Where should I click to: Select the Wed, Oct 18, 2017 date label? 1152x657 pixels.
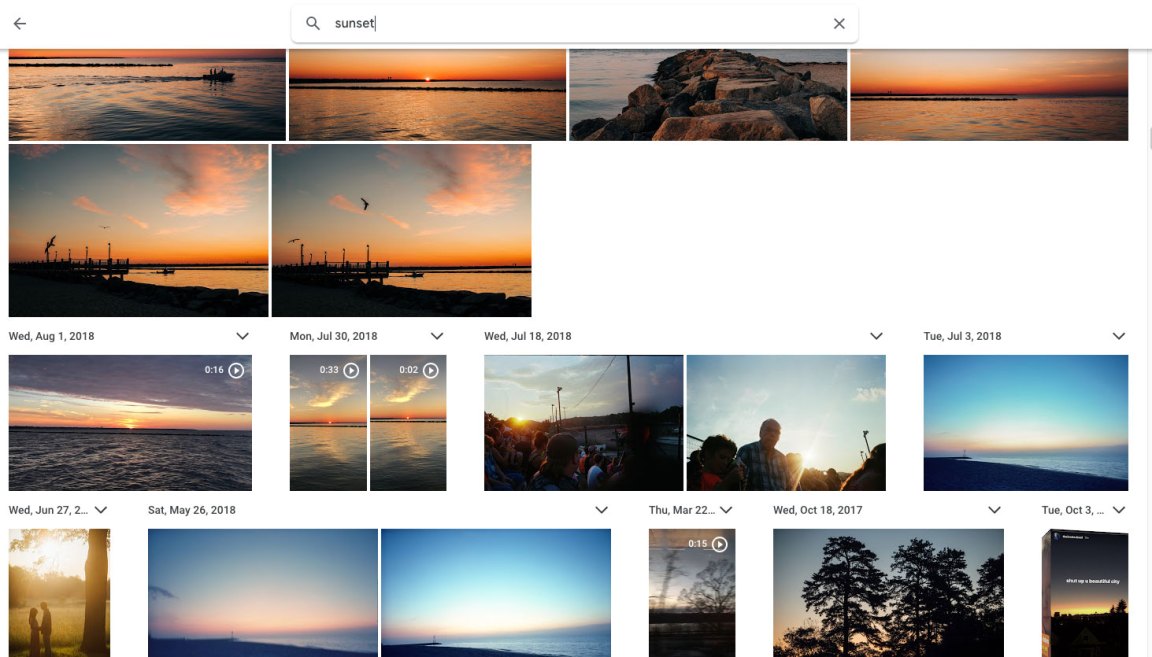pos(818,509)
